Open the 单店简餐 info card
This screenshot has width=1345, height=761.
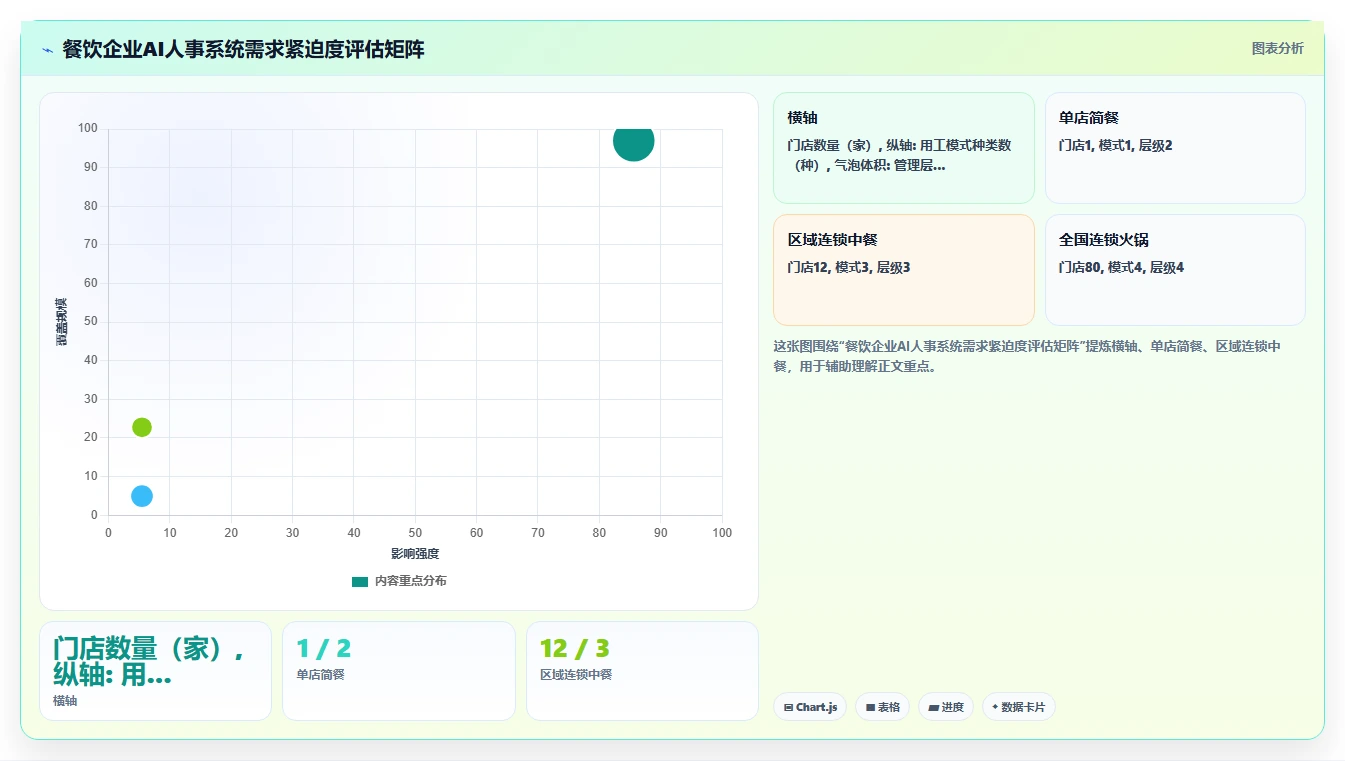(1175, 148)
